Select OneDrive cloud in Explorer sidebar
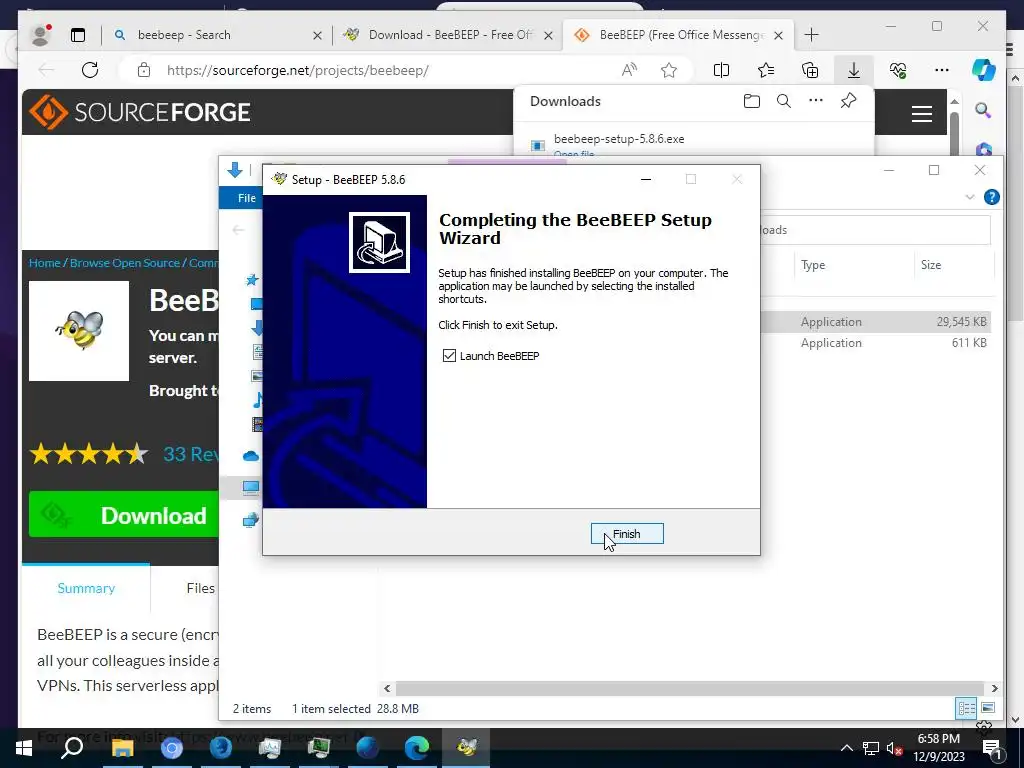Viewport: 1024px width, 768px height. click(x=251, y=456)
